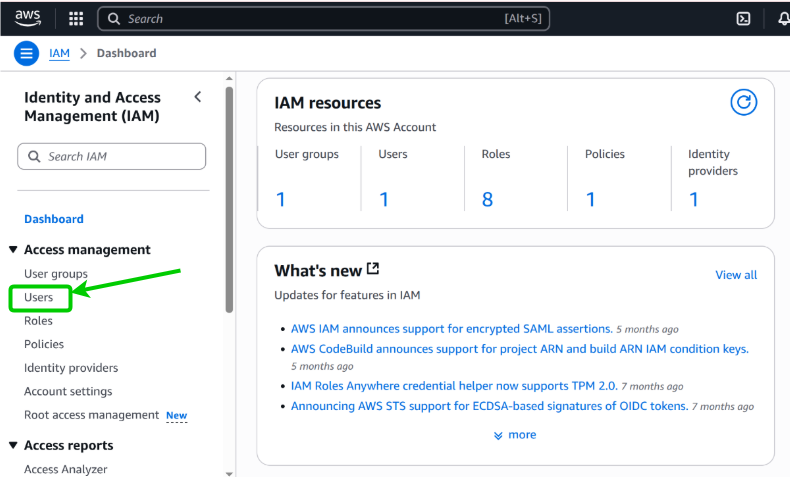Click the Dashboard breadcrumb text

126,53
